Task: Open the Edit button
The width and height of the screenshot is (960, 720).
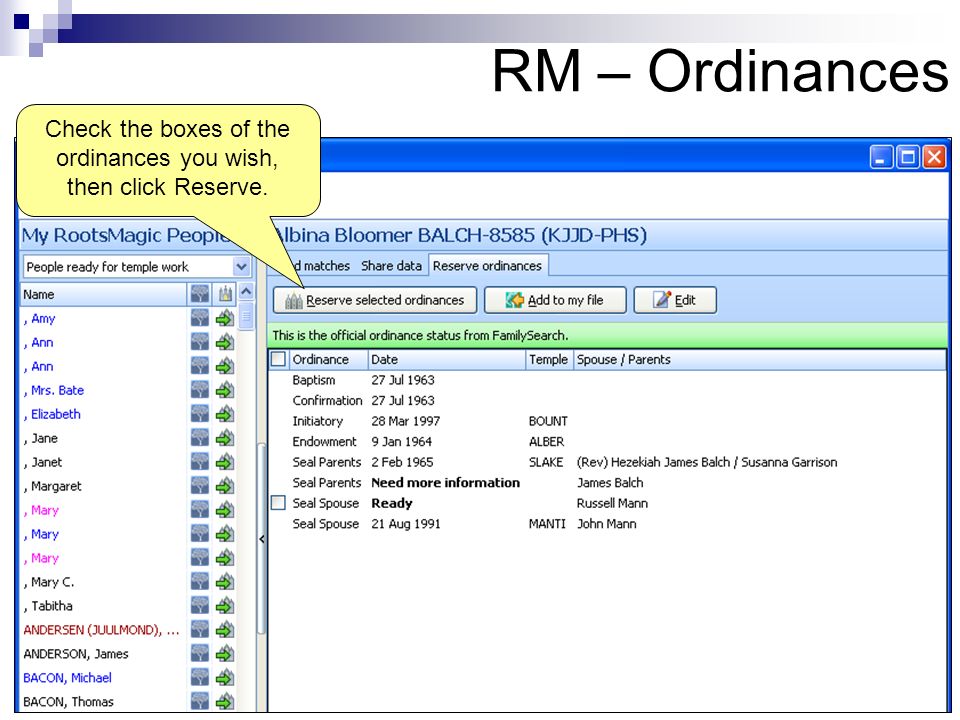Action: pyautogui.click(x=675, y=300)
